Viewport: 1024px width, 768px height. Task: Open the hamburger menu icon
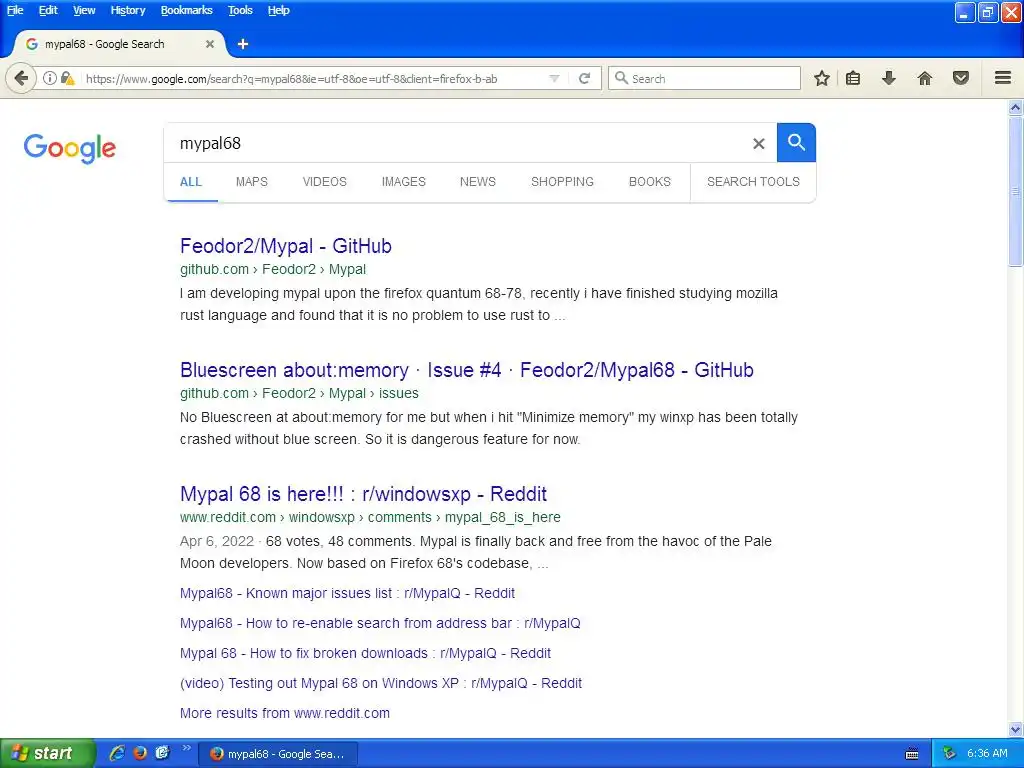pos(1003,78)
